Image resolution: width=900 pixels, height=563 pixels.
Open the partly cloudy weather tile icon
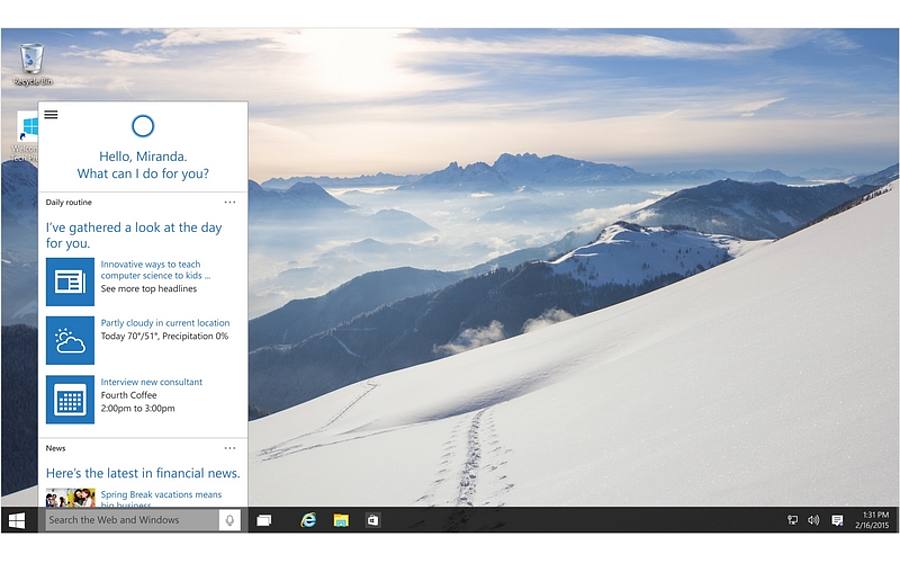70,340
